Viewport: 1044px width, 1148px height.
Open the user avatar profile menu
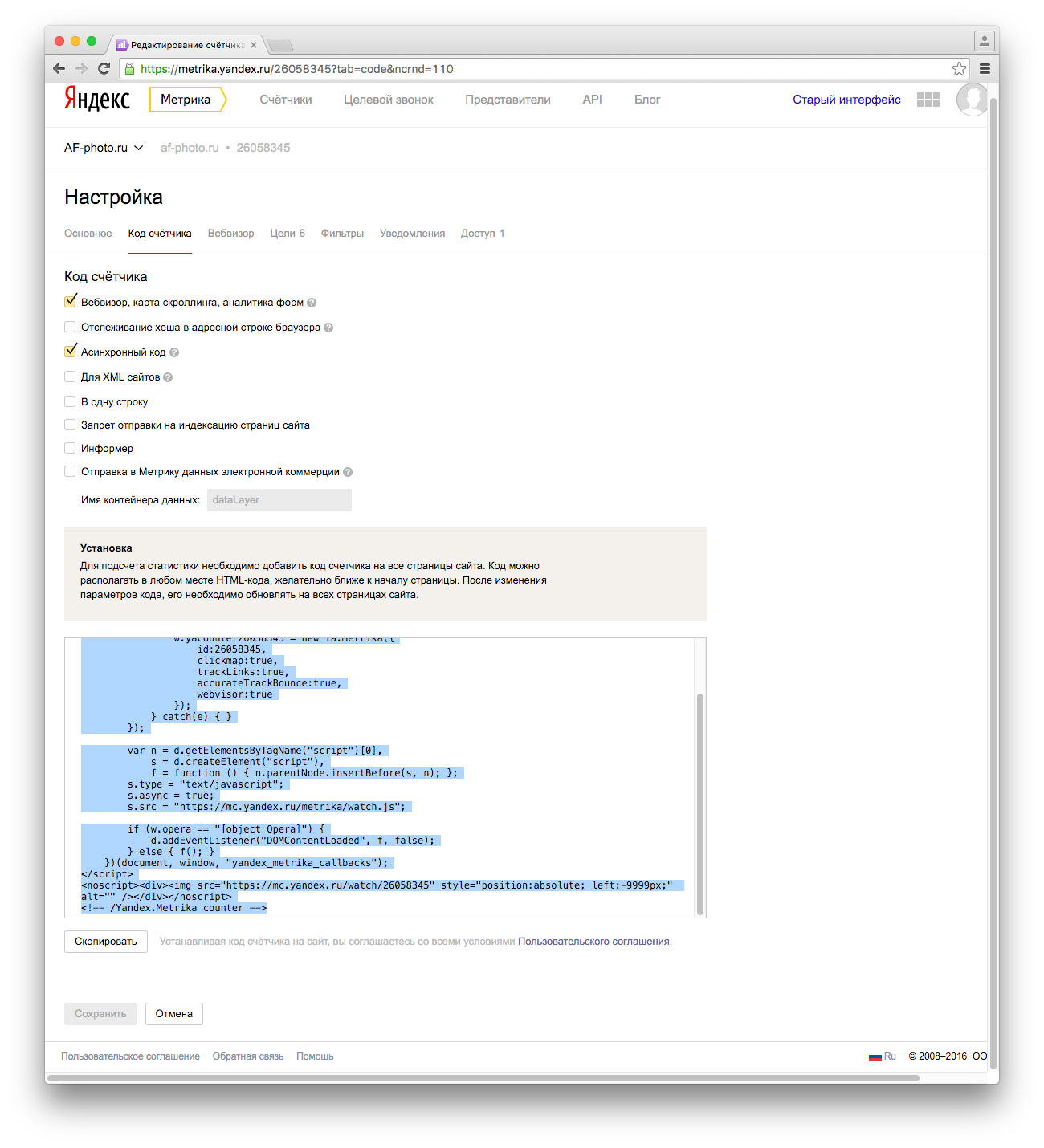coord(972,100)
